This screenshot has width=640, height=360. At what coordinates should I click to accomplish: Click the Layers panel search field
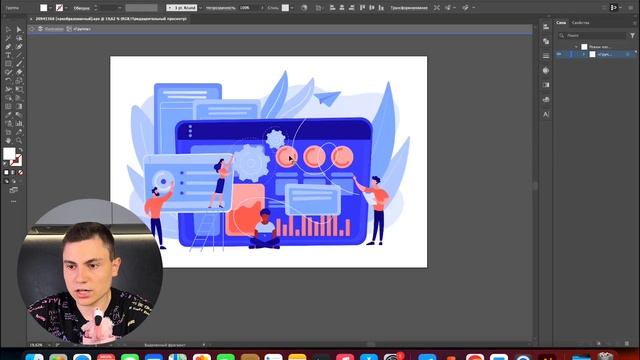pyautogui.click(x=592, y=36)
